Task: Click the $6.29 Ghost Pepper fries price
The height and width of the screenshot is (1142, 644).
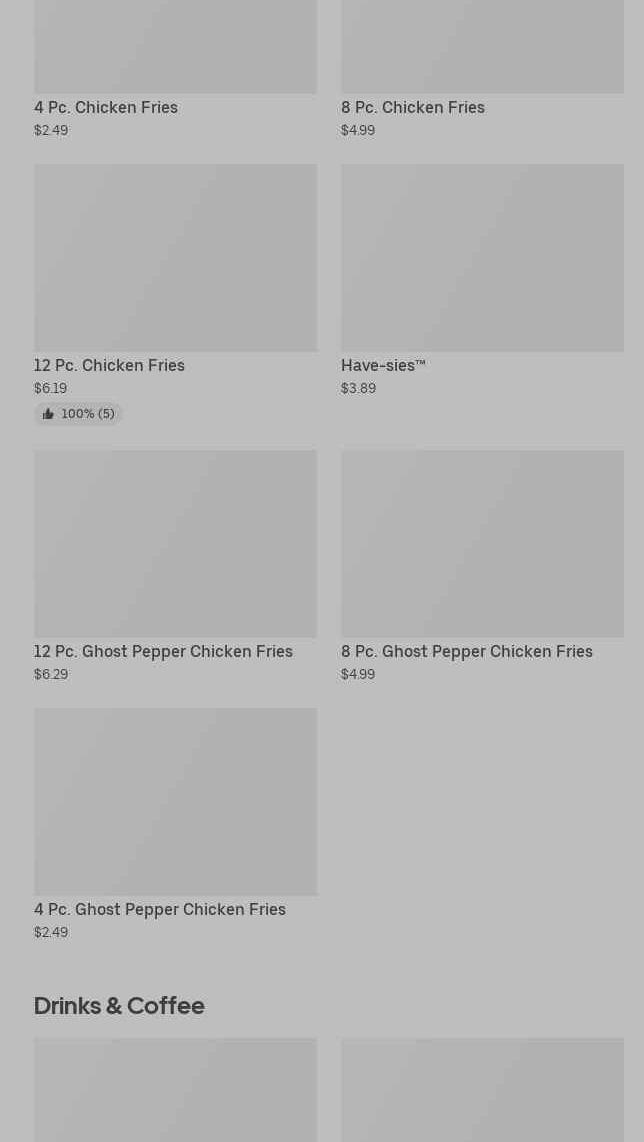Action: tap(51, 674)
